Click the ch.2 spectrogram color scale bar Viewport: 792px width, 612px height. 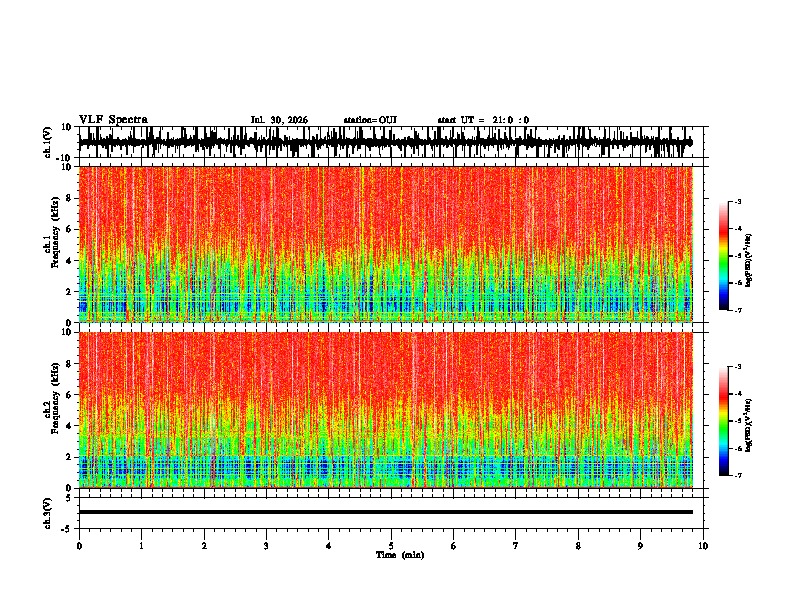tap(724, 421)
